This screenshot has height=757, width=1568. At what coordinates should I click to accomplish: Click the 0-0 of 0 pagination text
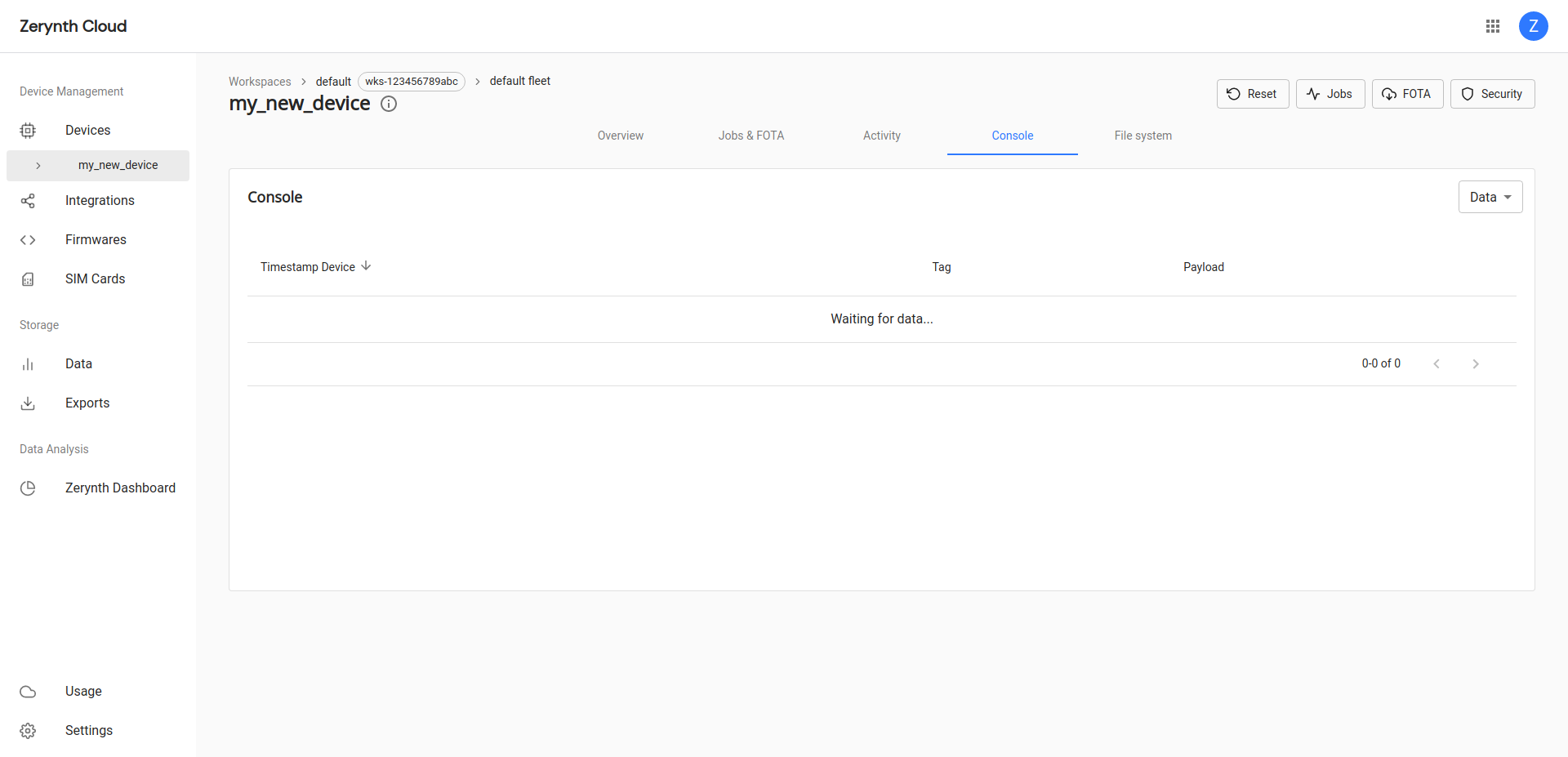[x=1381, y=363]
